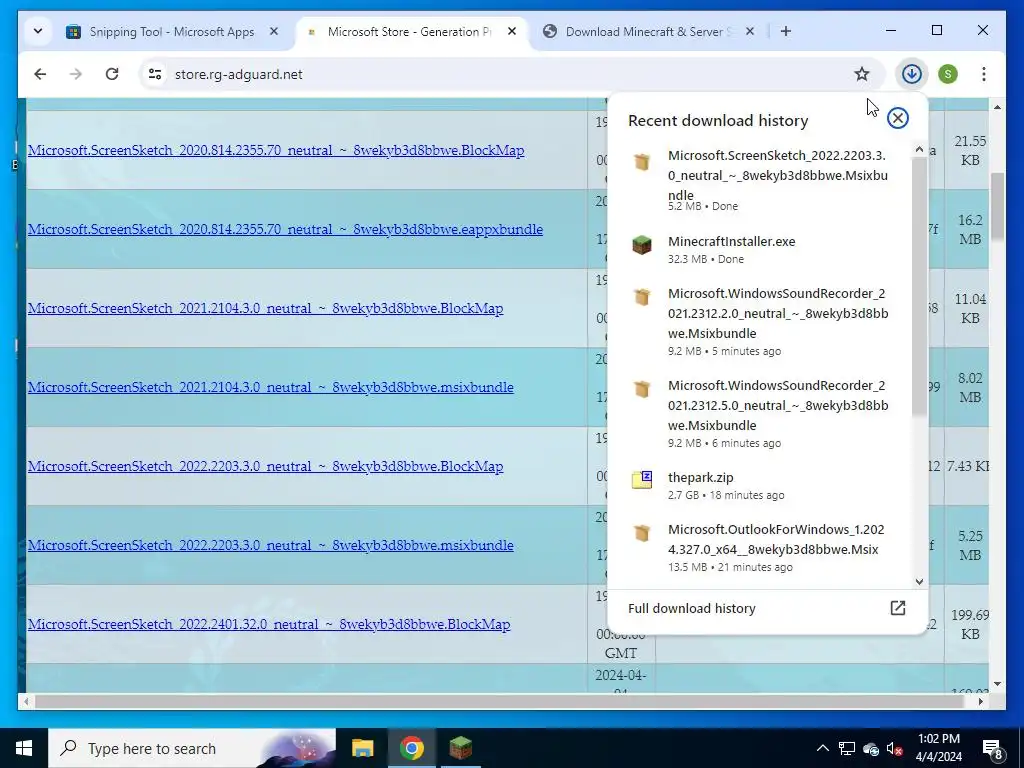Download ScreenSketch_2022.2203.3.0 BlockMap link

(x=265, y=466)
